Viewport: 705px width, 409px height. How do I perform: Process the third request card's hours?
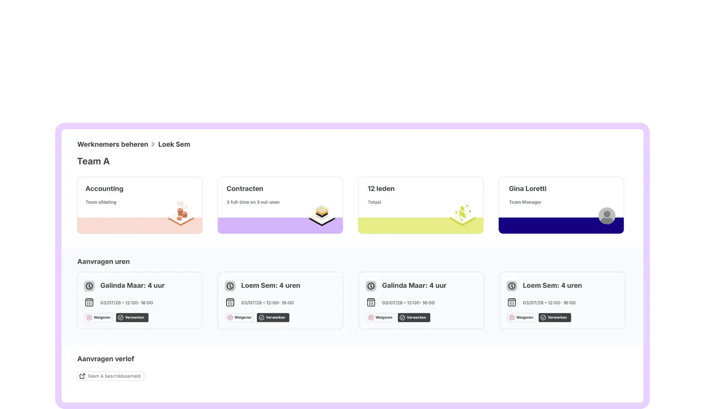[414, 318]
